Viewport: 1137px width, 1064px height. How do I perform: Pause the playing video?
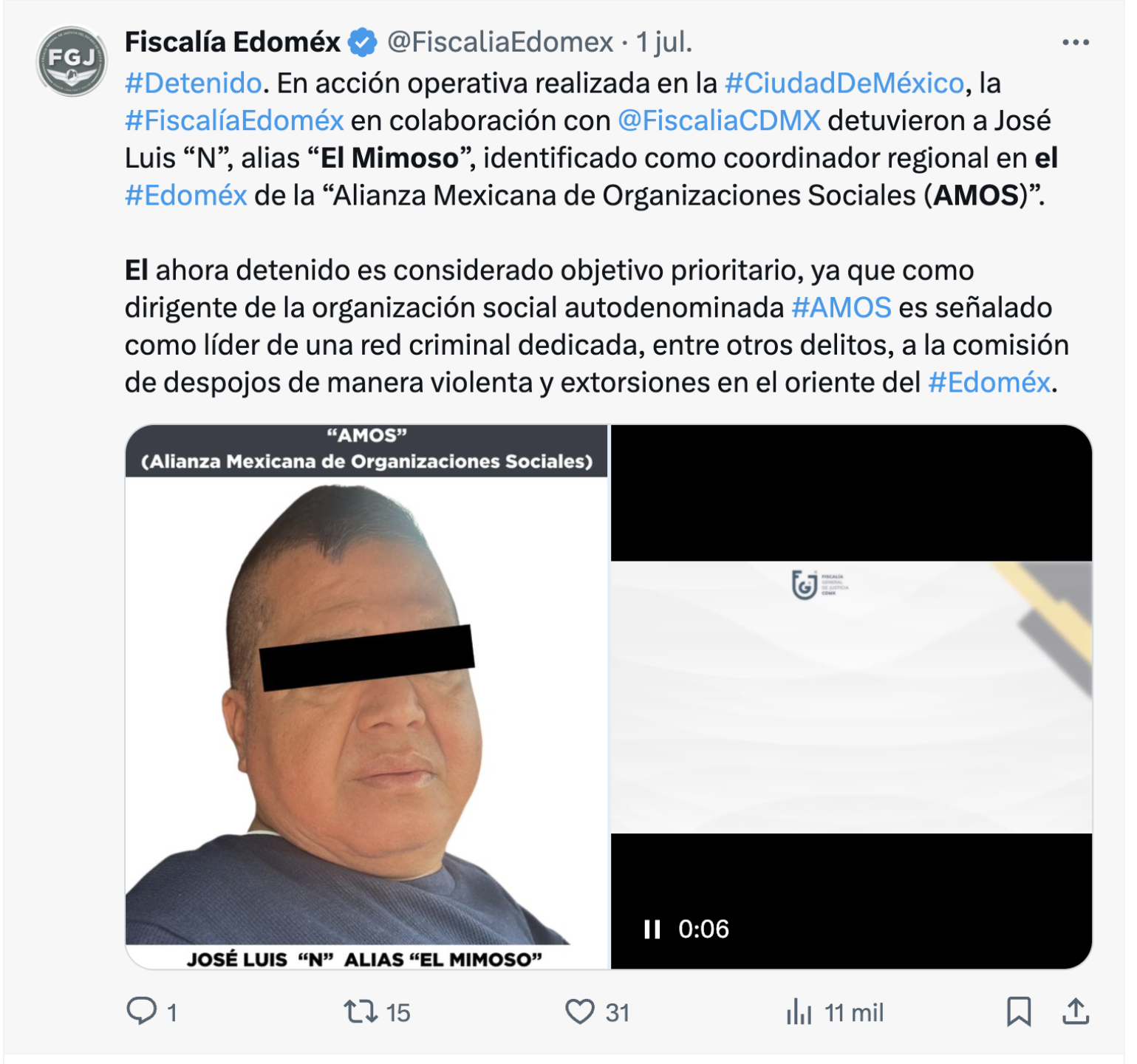[652, 930]
